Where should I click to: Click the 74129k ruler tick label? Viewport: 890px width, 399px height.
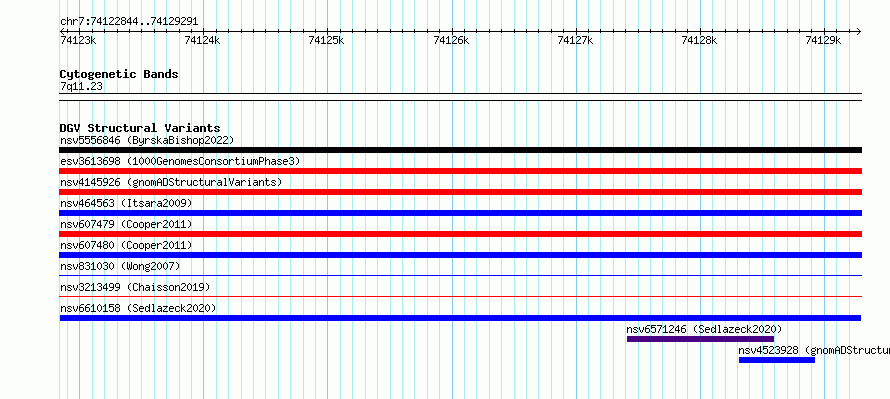pos(824,40)
